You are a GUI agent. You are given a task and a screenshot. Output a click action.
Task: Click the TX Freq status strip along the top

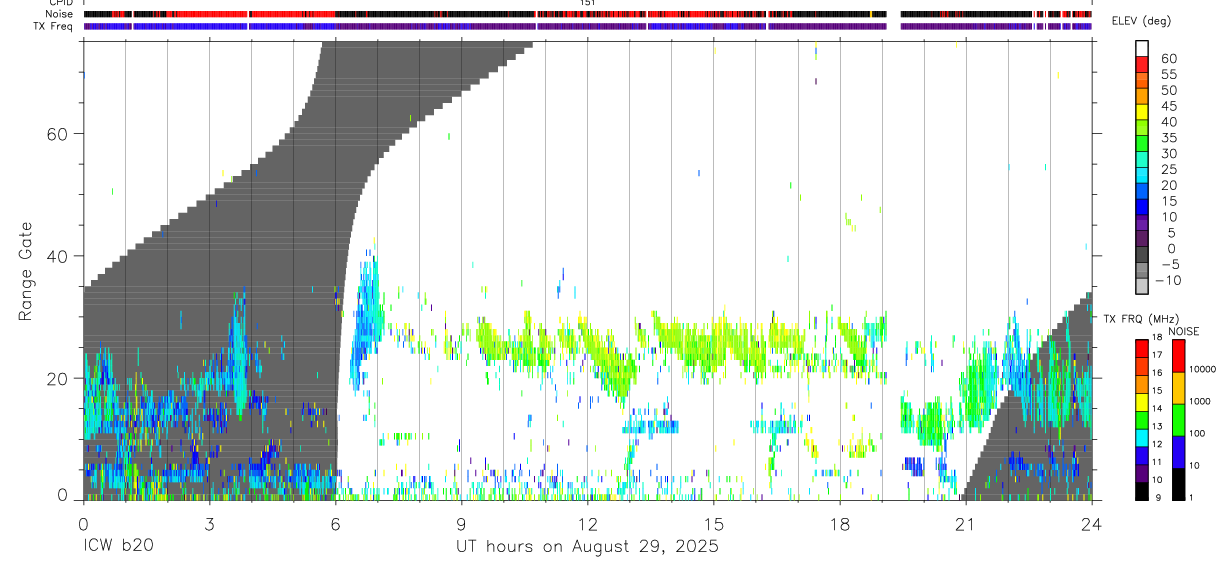pyautogui.click(x=587, y=26)
